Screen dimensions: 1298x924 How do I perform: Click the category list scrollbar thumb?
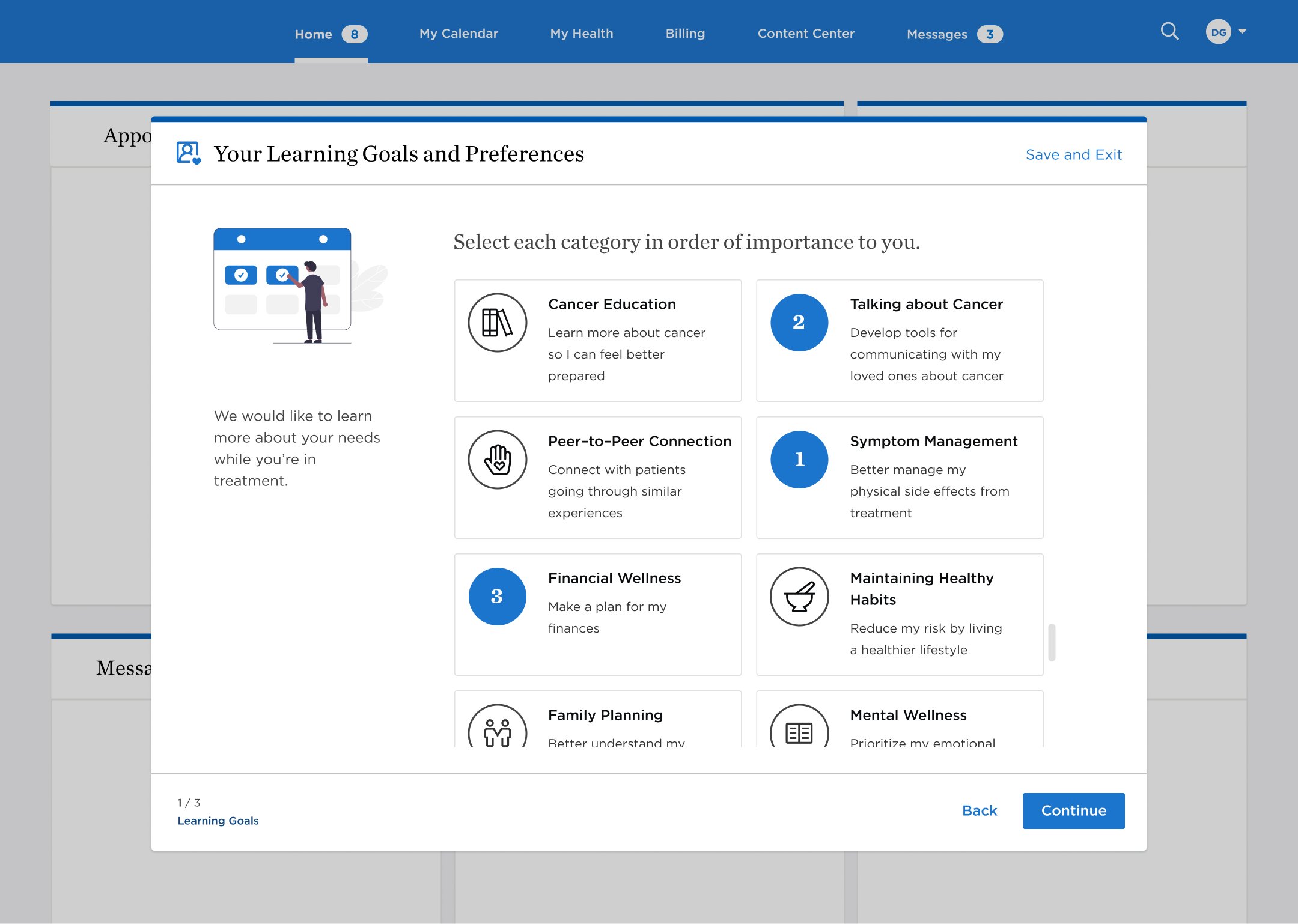pyautogui.click(x=1052, y=642)
